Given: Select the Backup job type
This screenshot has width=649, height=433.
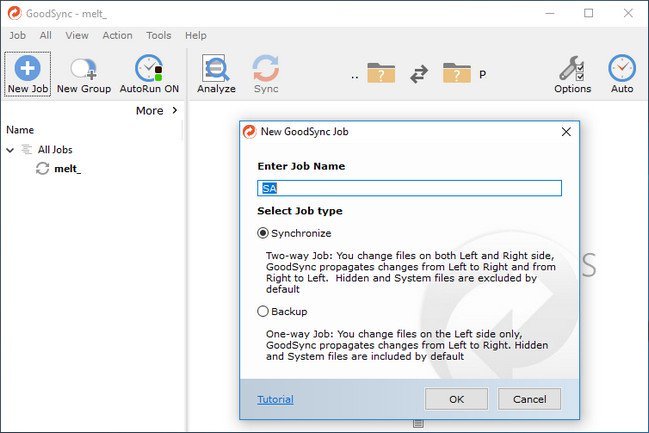Looking at the screenshot, I should tap(264, 311).
